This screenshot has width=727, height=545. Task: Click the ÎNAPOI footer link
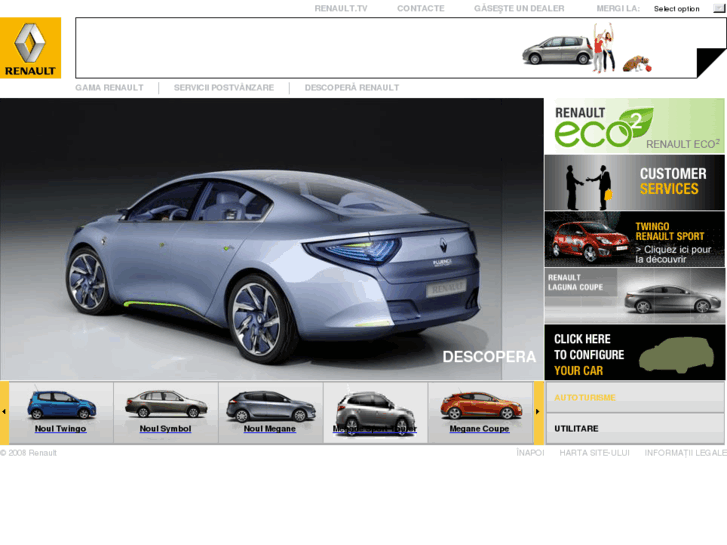pyautogui.click(x=530, y=453)
